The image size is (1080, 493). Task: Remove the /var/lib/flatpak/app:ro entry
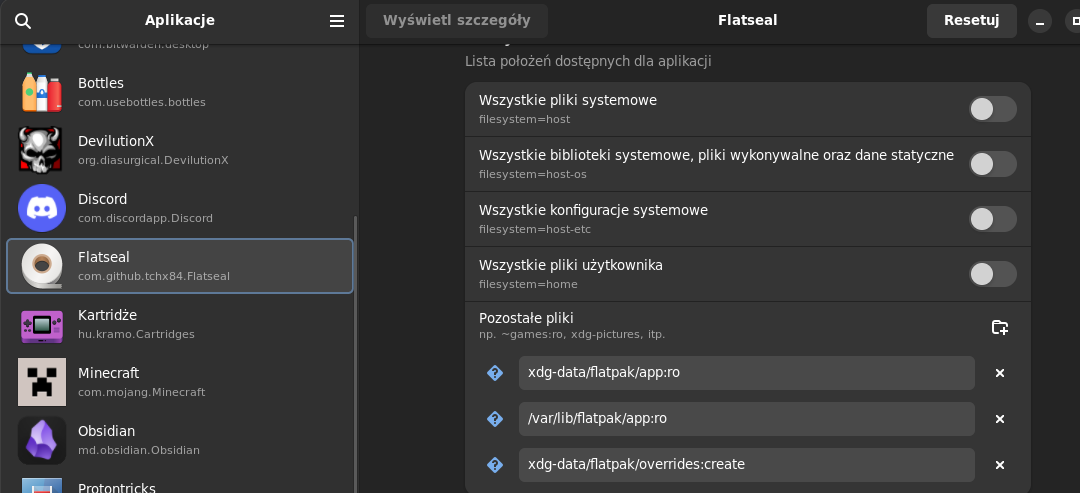999,419
